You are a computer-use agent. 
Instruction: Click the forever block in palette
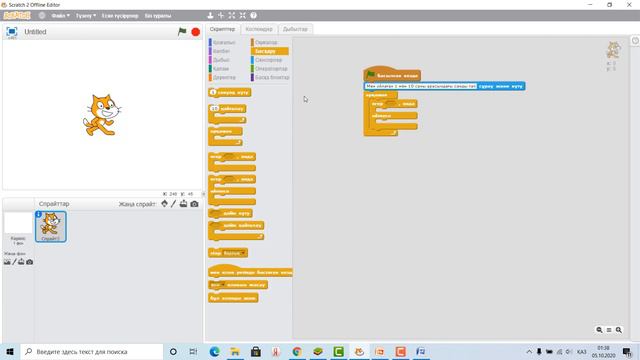(x=225, y=131)
